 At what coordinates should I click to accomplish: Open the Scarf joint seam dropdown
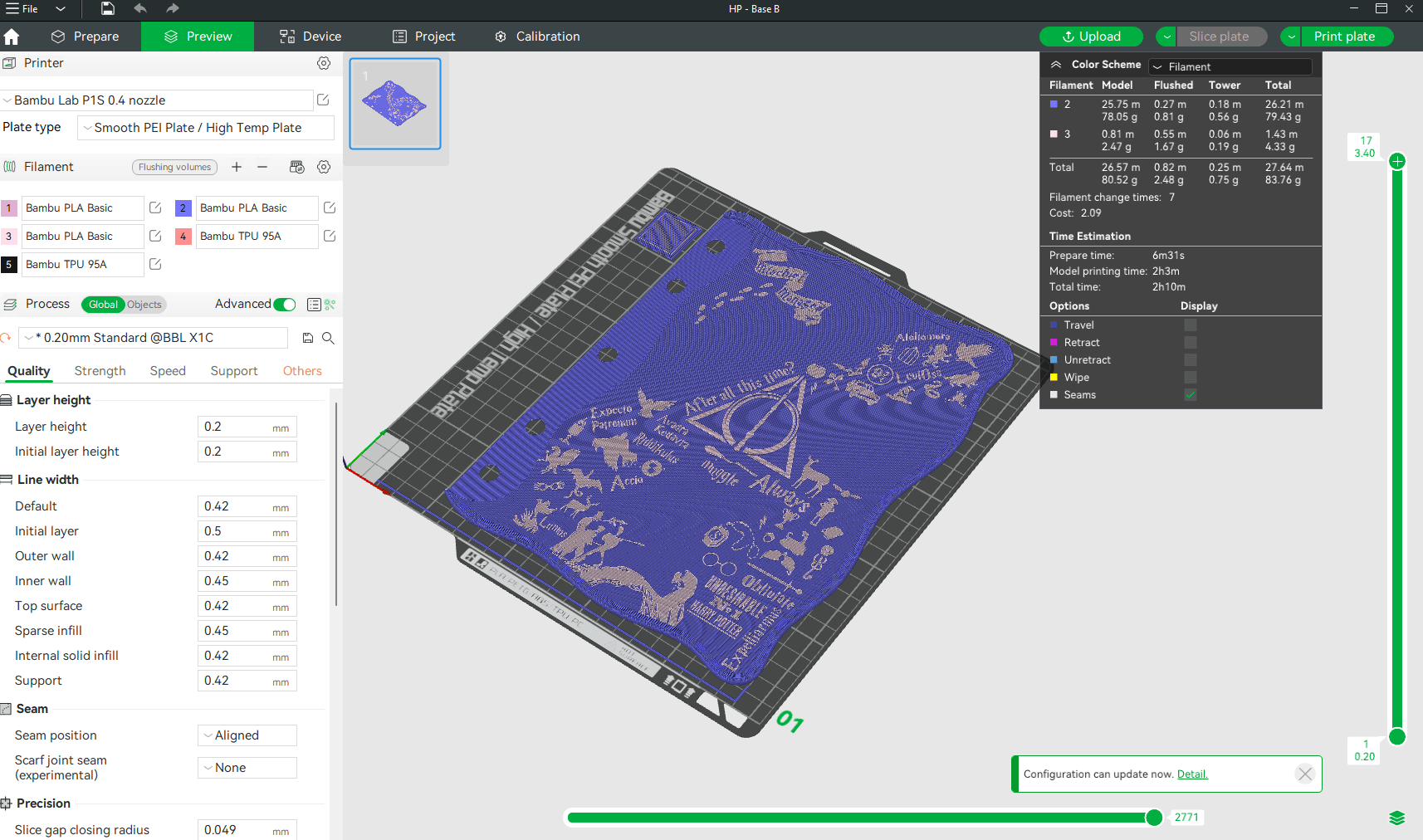click(x=247, y=768)
